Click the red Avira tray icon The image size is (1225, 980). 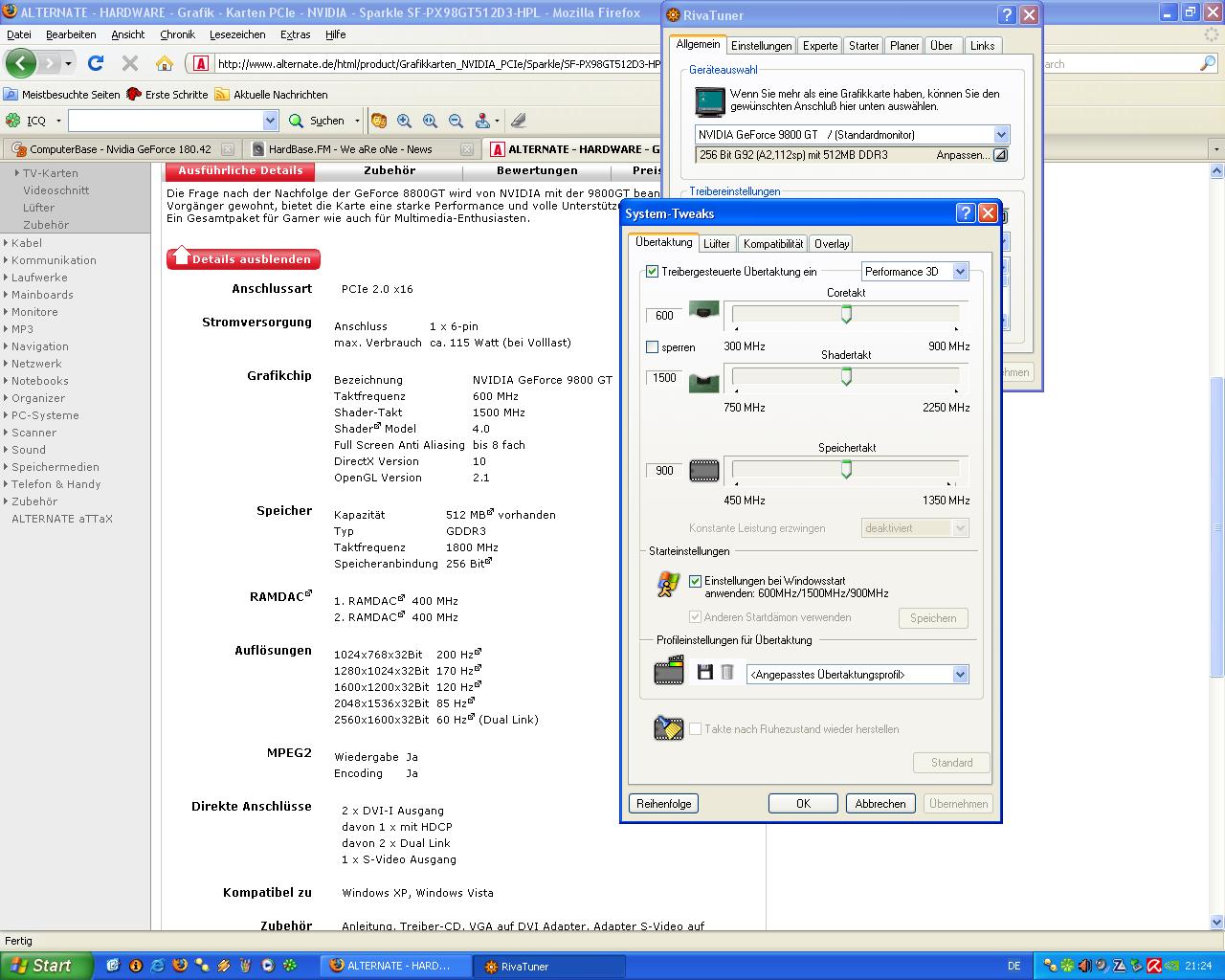pos(1154,966)
